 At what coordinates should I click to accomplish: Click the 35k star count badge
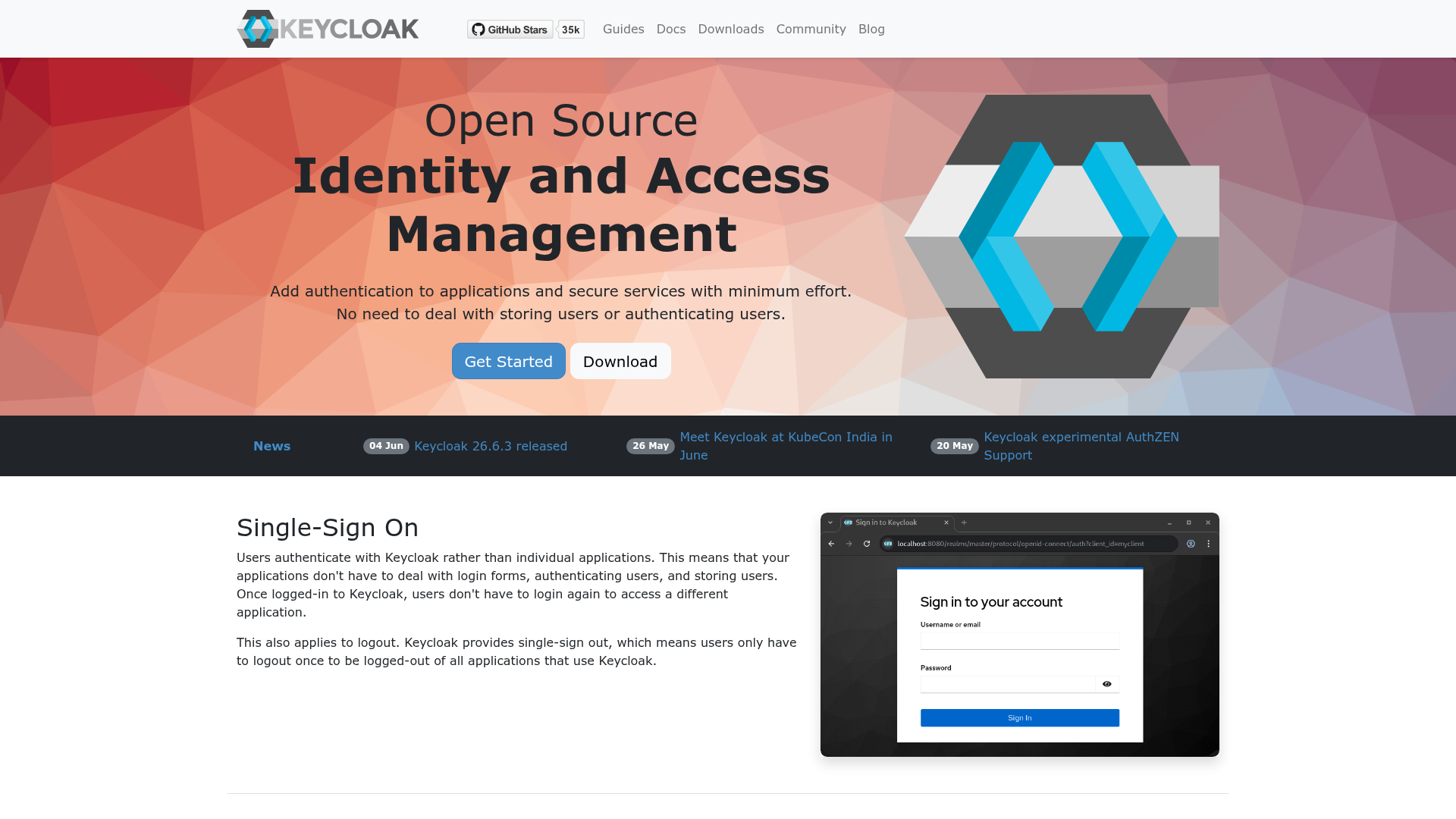tap(571, 30)
